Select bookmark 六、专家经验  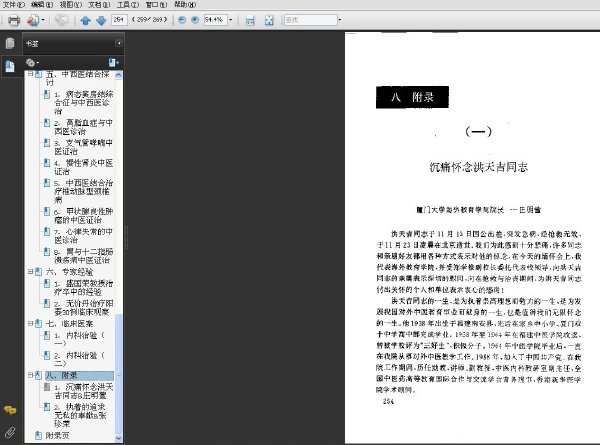click(x=69, y=272)
